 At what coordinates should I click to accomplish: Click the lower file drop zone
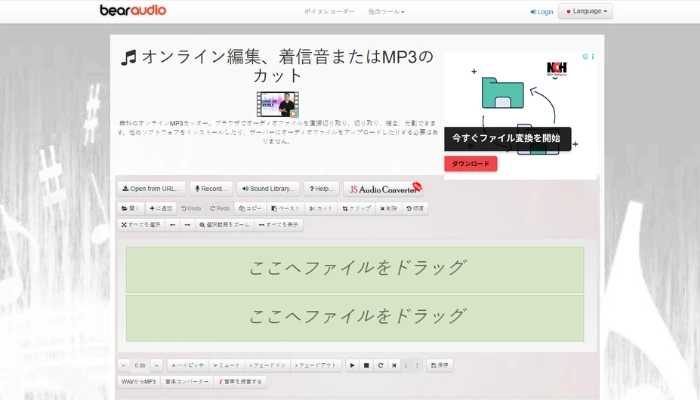pyautogui.click(x=355, y=318)
